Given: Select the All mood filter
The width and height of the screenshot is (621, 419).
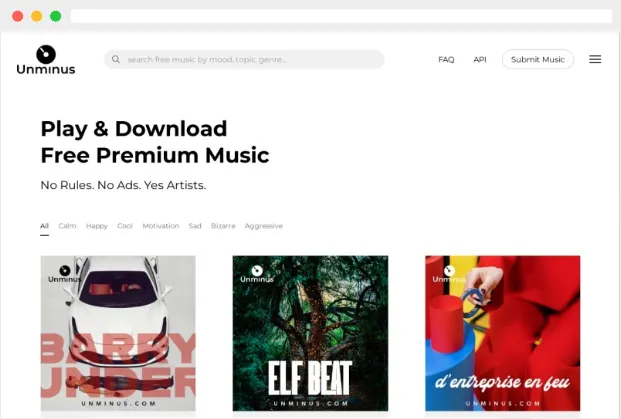Looking at the screenshot, I should pos(44,226).
